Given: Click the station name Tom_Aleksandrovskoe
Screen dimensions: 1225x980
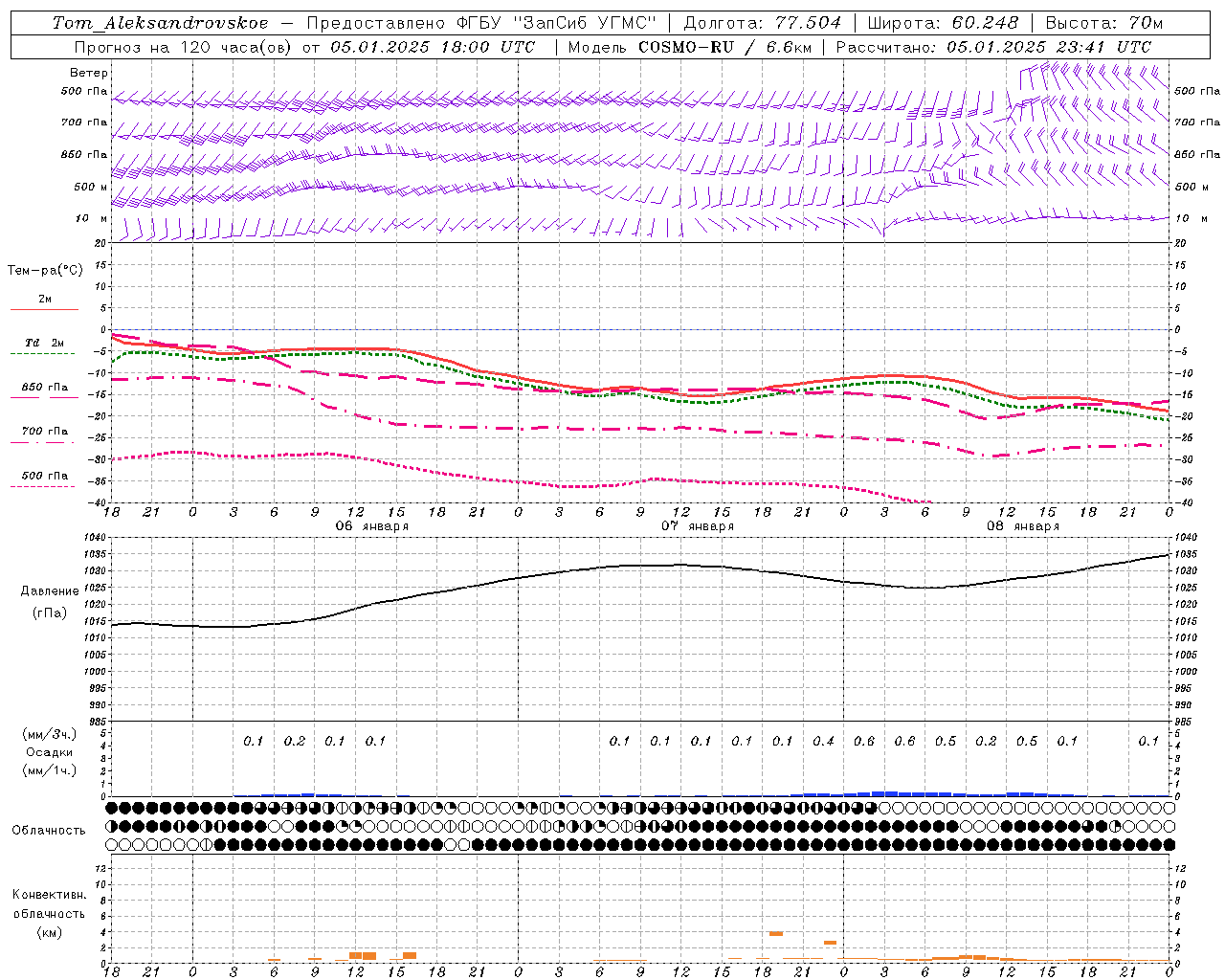Looking at the screenshot, I should (161, 23).
